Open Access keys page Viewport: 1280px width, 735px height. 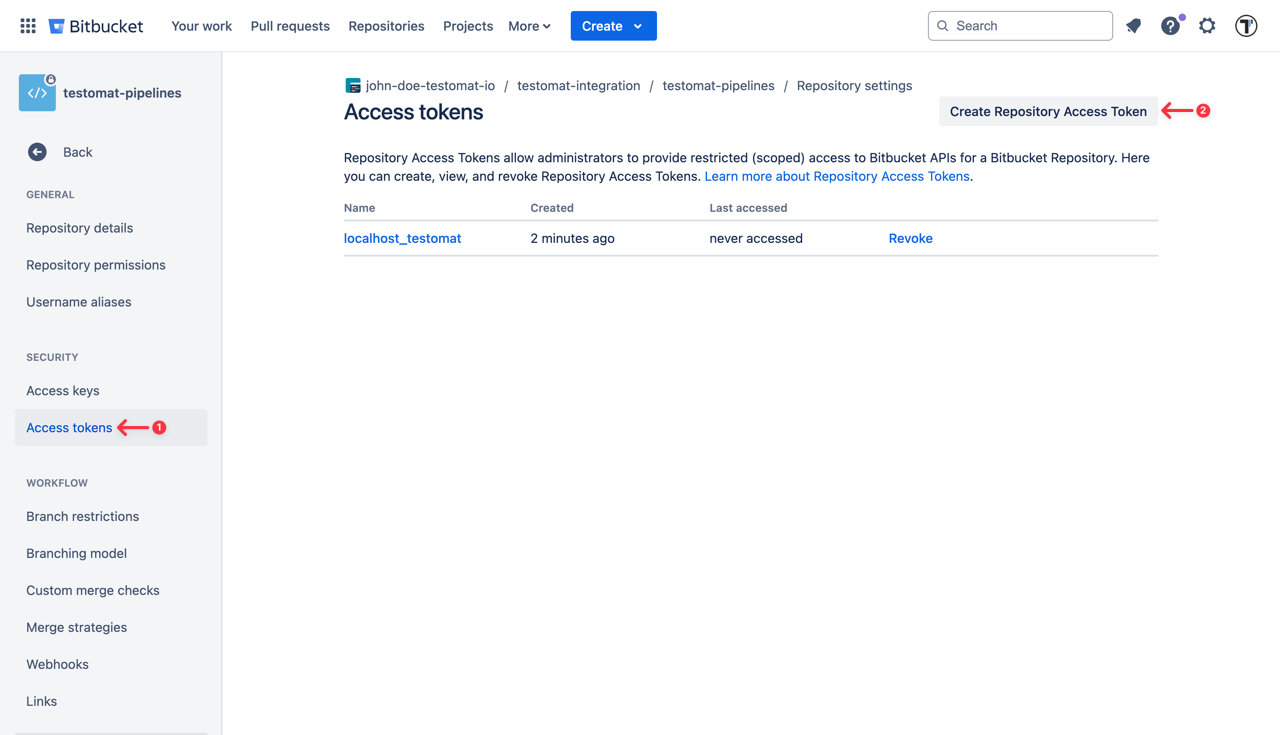click(62, 391)
